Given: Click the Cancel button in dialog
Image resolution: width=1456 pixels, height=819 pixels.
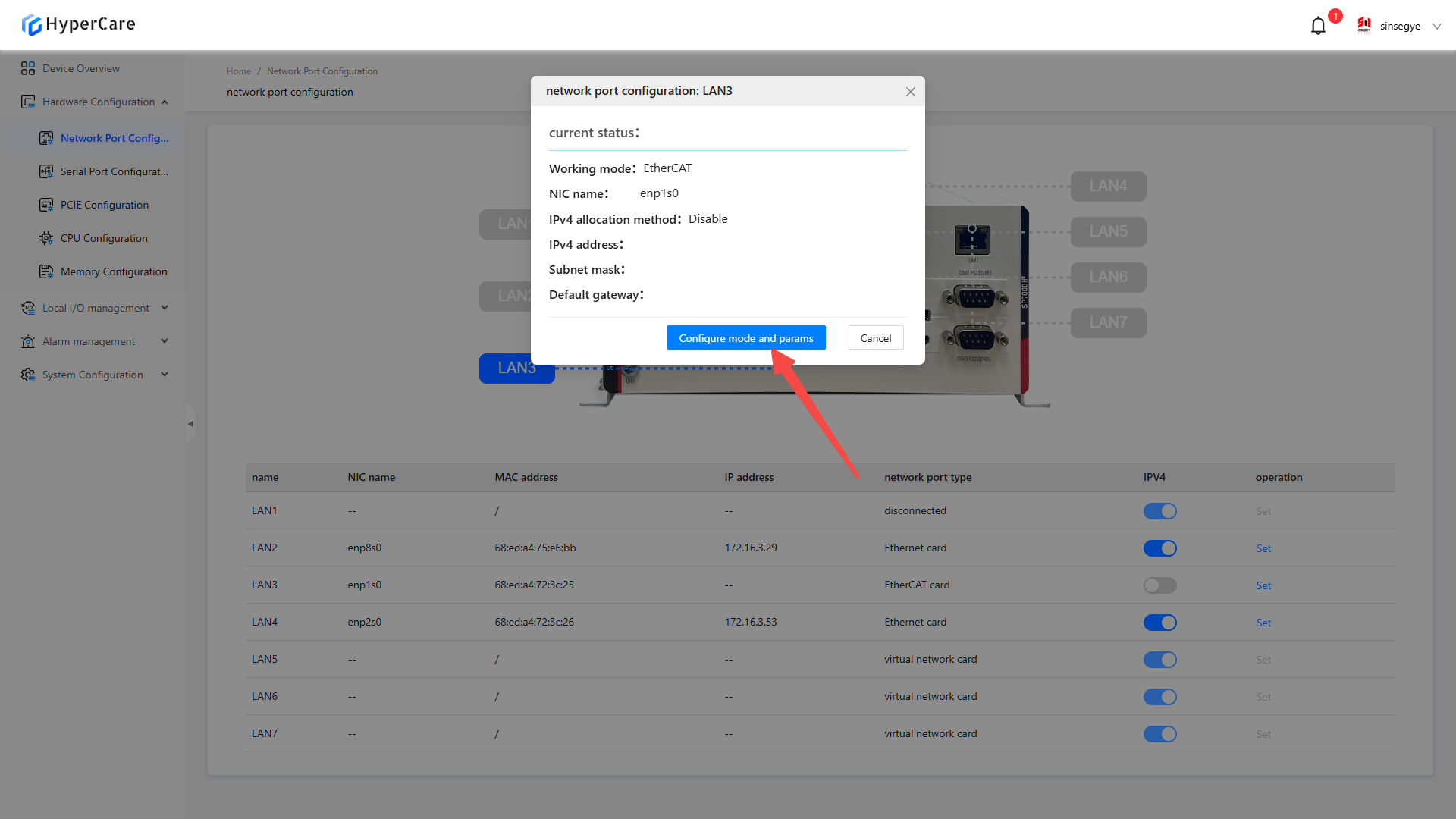Looking at the screenshot, I should (875, 338).
